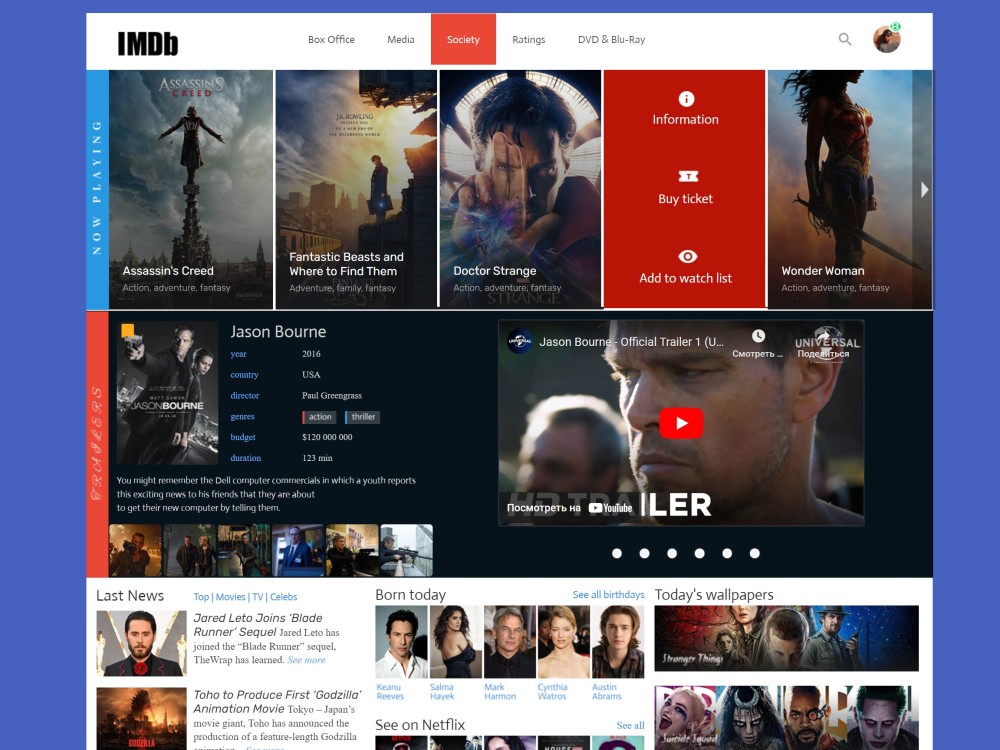The image size is (1000, 750).
Task: Advance Now Playing carousel with right arrow
Action: tap(924, 189)
